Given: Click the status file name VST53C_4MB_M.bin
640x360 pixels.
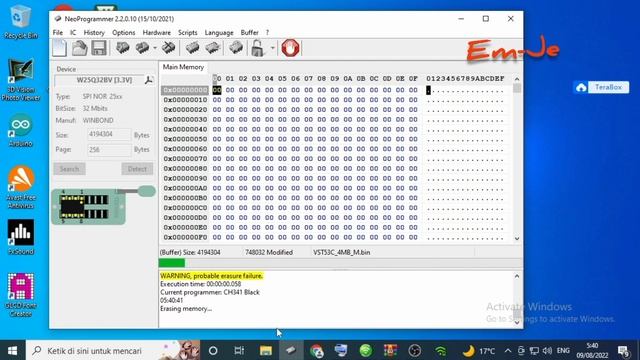Looking at the screenshot, I should 342,253.
